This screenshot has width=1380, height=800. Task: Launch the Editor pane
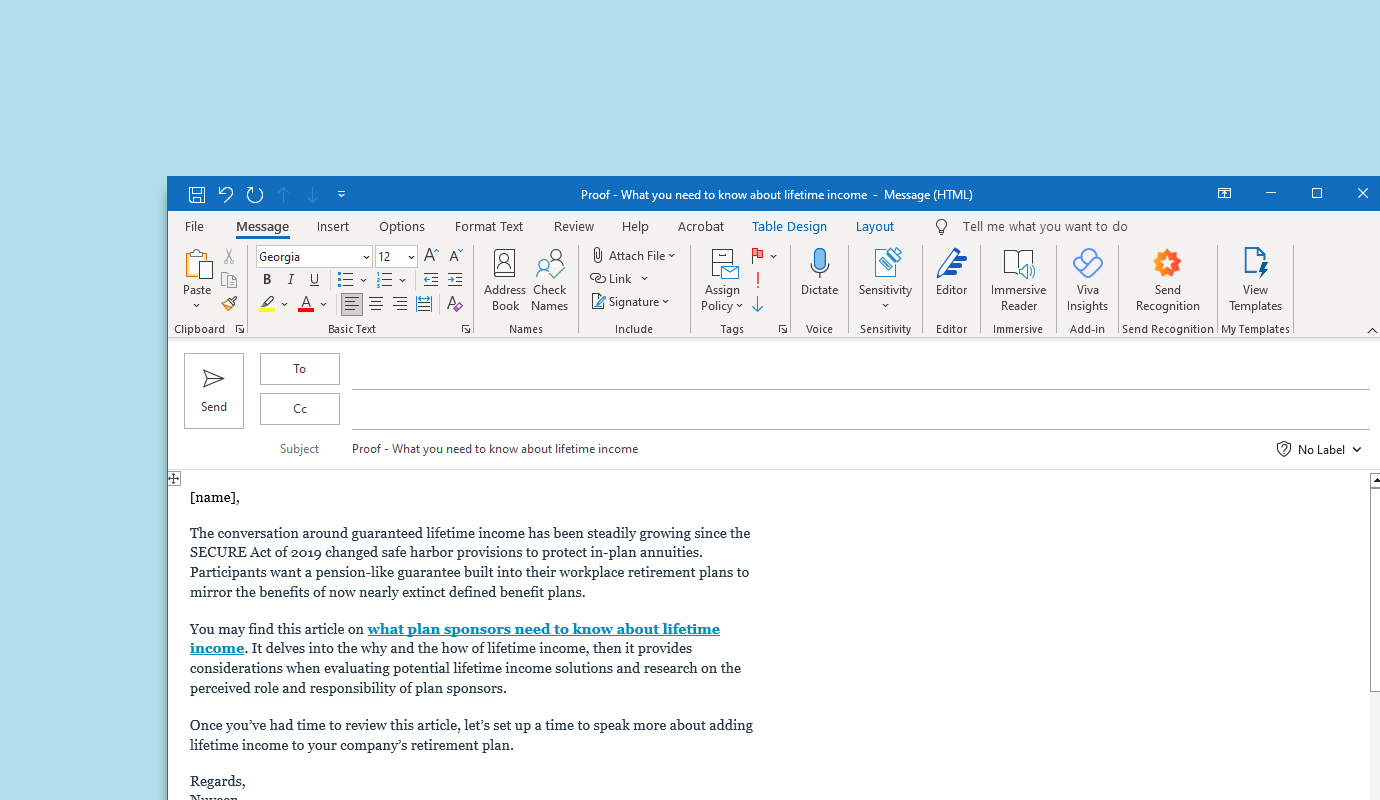951,279
